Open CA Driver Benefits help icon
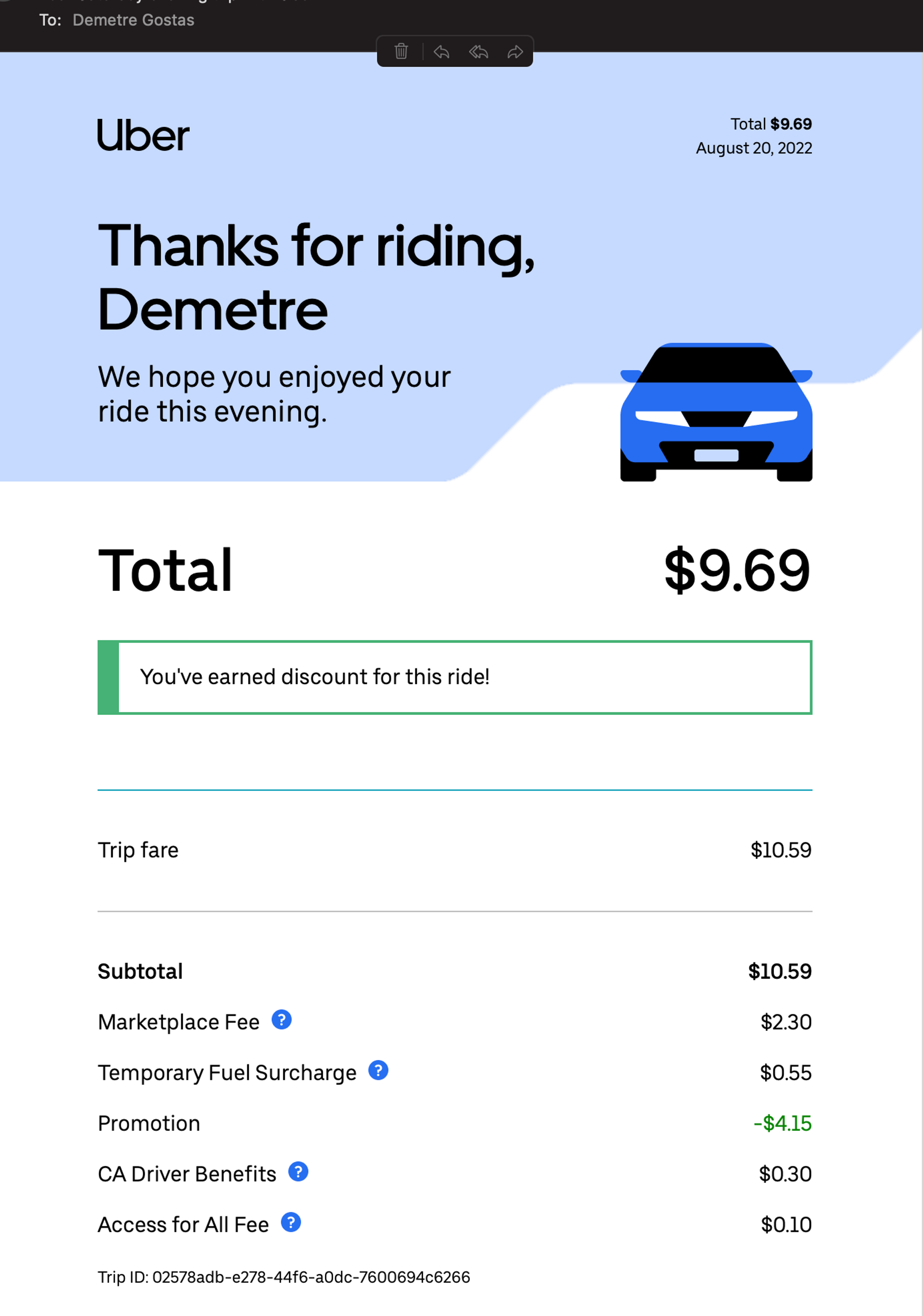The image size is (923, 1316). (298, 1172)
